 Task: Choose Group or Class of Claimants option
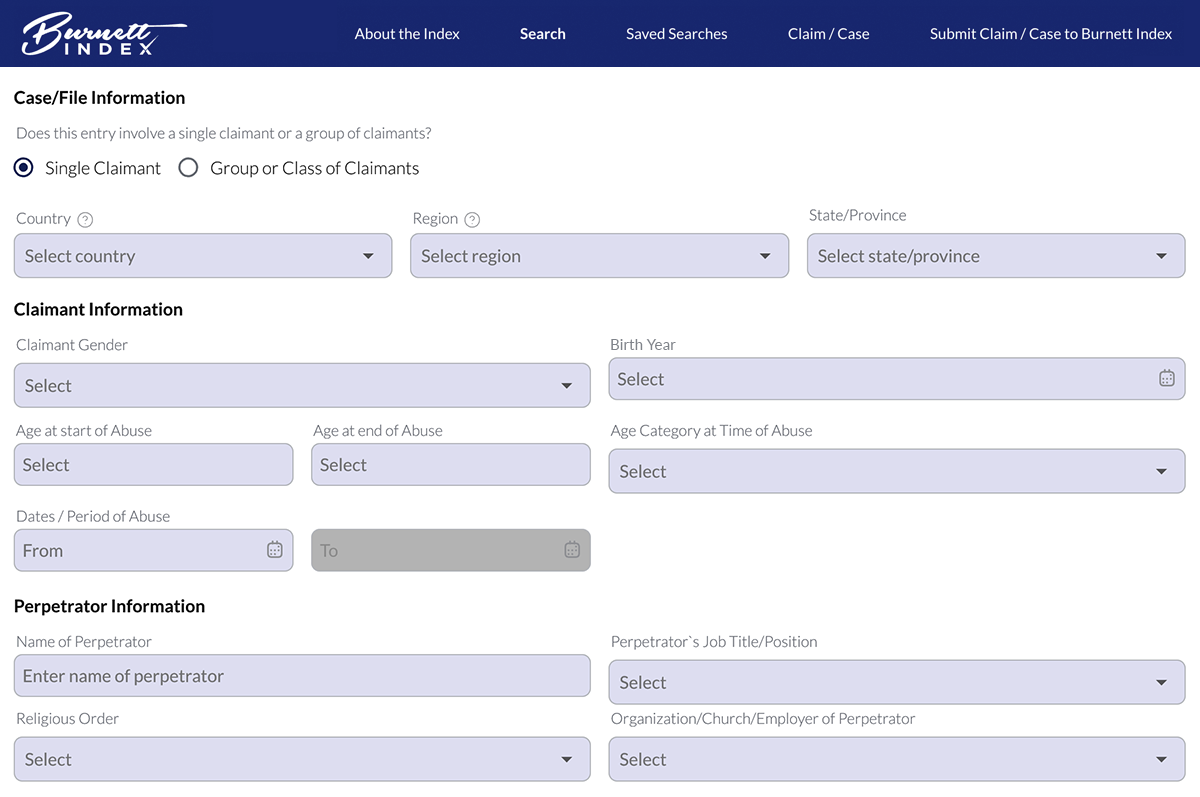click(x=188, y=168)
